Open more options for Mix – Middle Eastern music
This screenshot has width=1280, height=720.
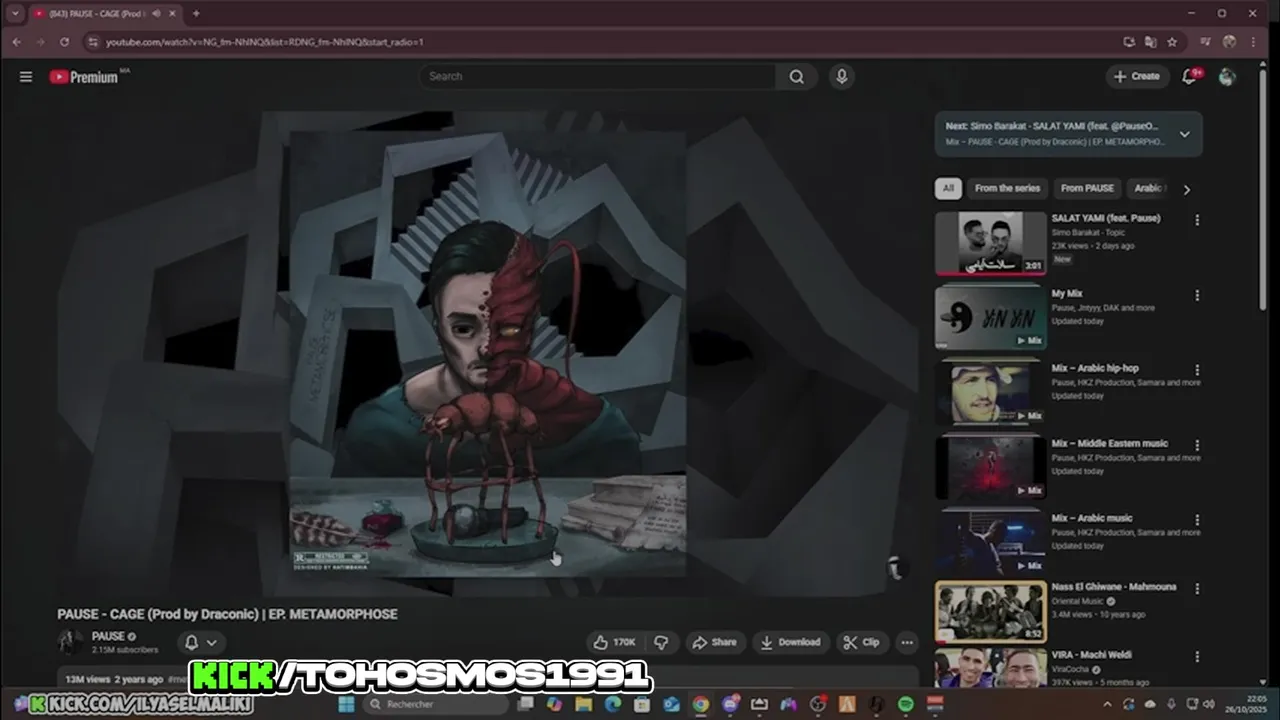coord(1197,445)
